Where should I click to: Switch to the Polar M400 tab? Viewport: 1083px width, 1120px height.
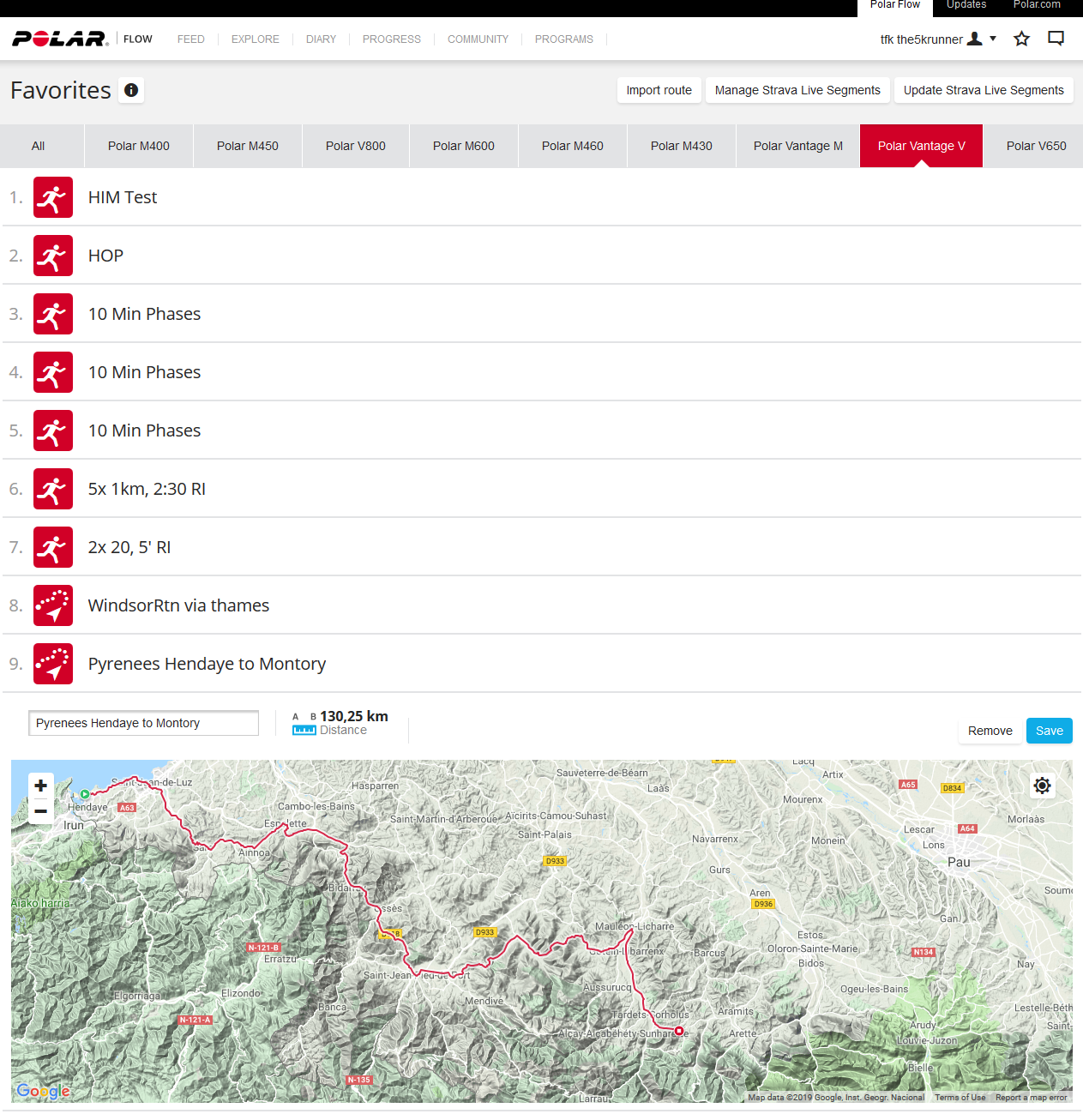click(x=139, y=146)
